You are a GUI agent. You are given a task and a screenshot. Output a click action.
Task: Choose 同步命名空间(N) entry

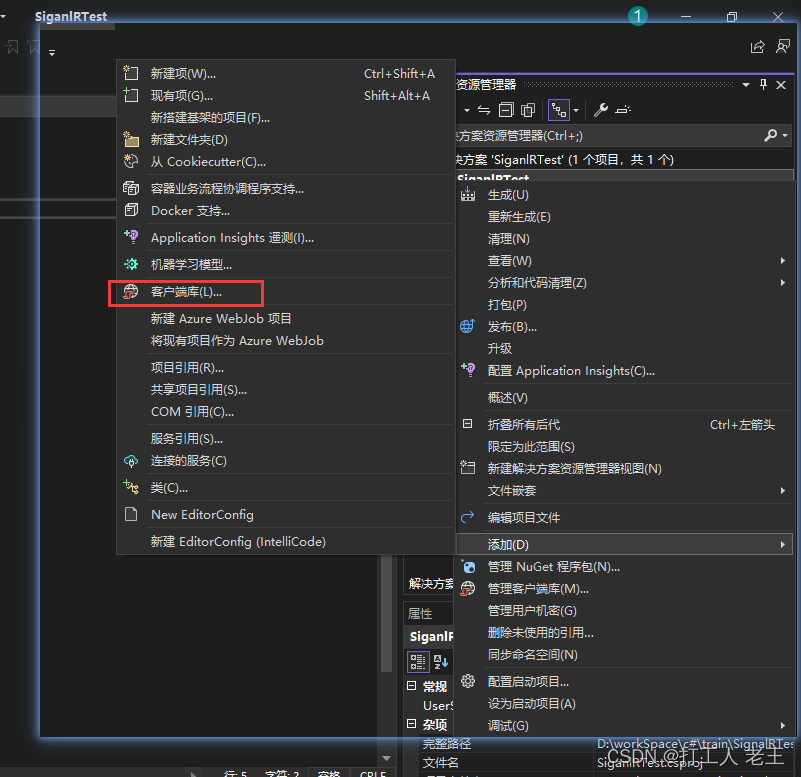(624, 654)
